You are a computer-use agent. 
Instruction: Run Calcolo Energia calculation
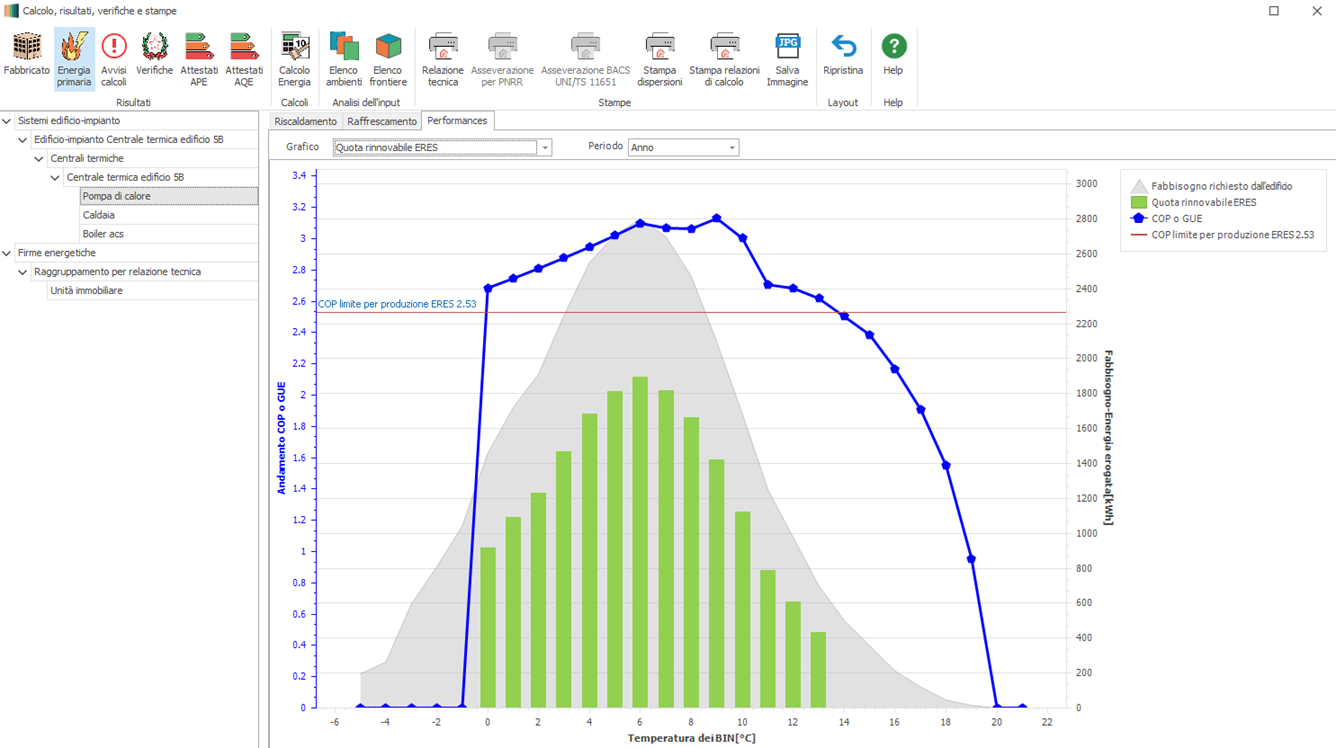(x=294, y=58)
